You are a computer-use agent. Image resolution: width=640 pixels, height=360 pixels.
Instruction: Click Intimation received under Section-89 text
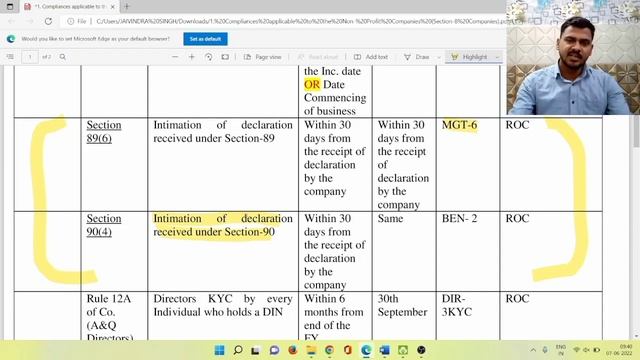(x=223, y=131)
